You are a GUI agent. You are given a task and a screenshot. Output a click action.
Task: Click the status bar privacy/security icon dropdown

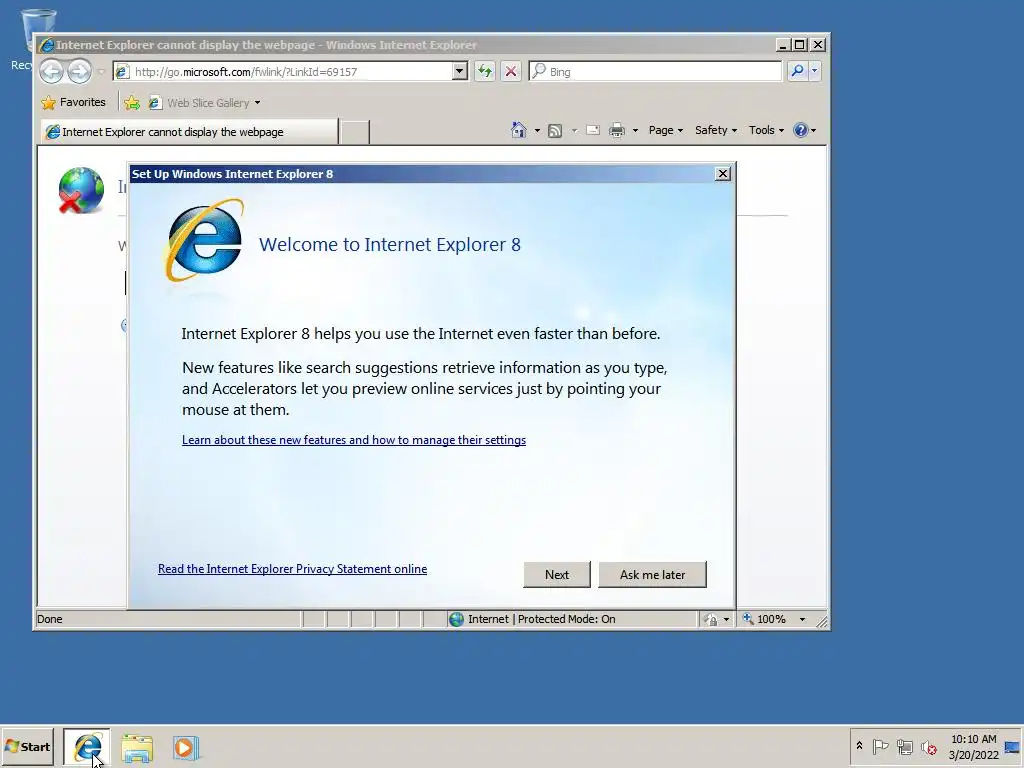717,619
